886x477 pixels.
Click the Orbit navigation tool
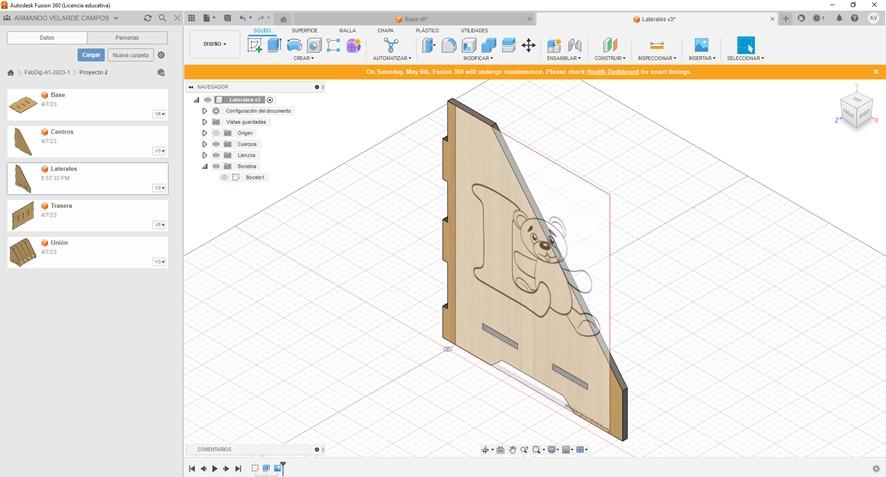coord(485,450)
